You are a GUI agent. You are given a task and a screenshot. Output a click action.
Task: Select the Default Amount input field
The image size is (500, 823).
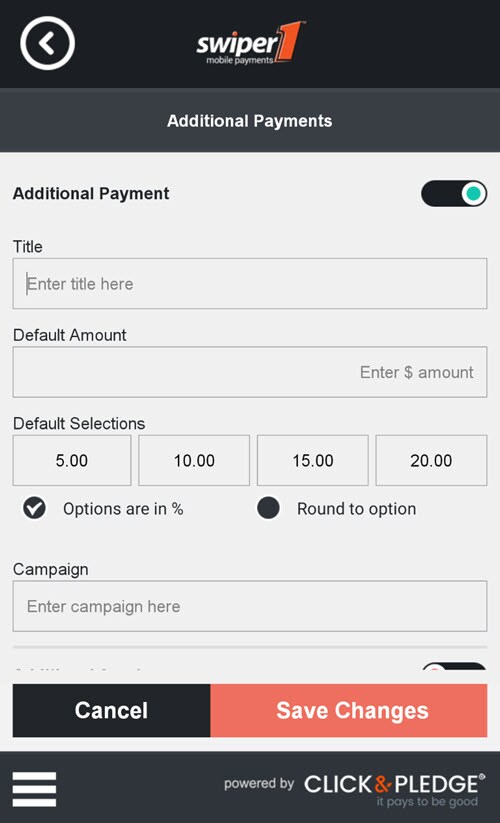pyautogui.click(x=250, y=372)
